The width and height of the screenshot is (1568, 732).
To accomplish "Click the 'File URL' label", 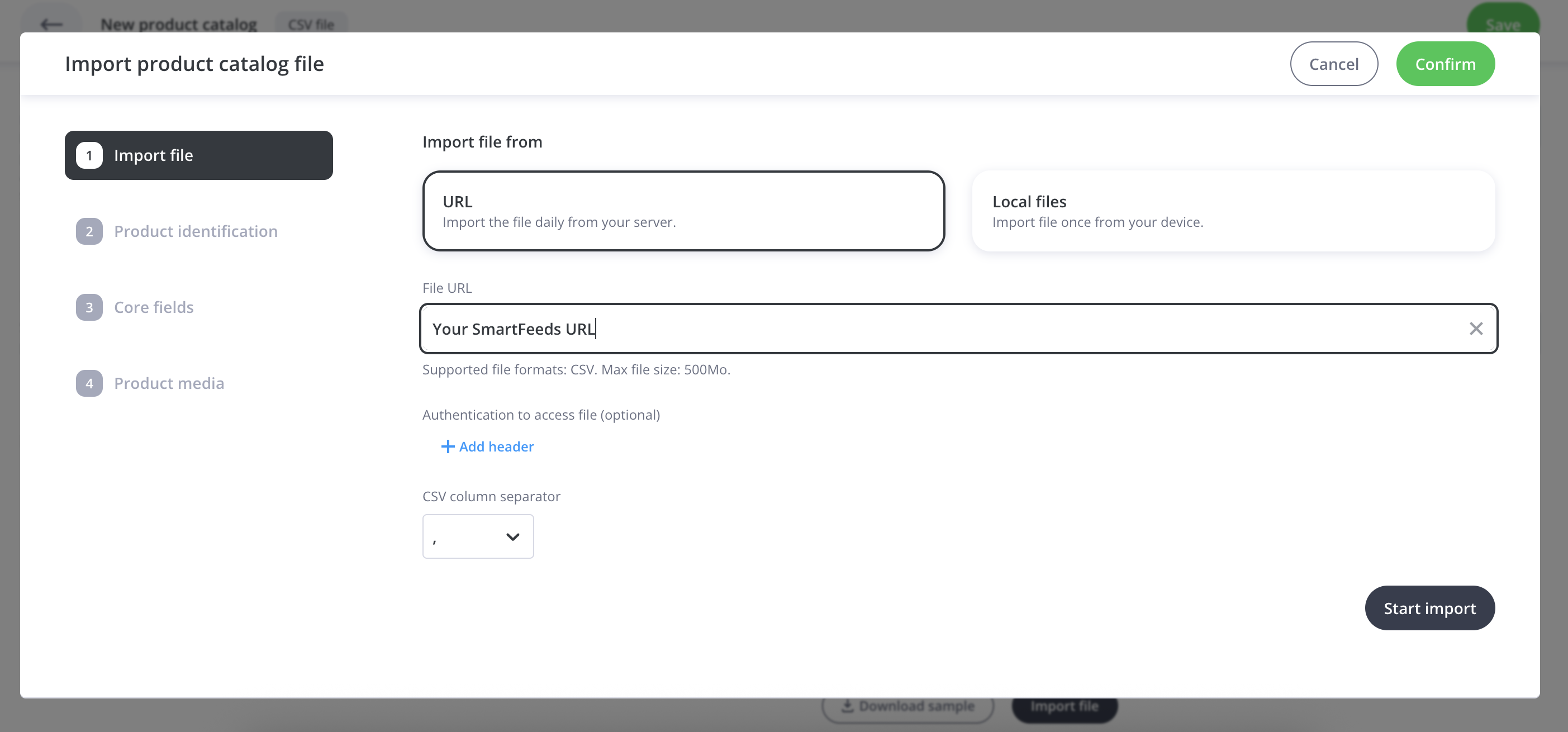I will [447, 288].
